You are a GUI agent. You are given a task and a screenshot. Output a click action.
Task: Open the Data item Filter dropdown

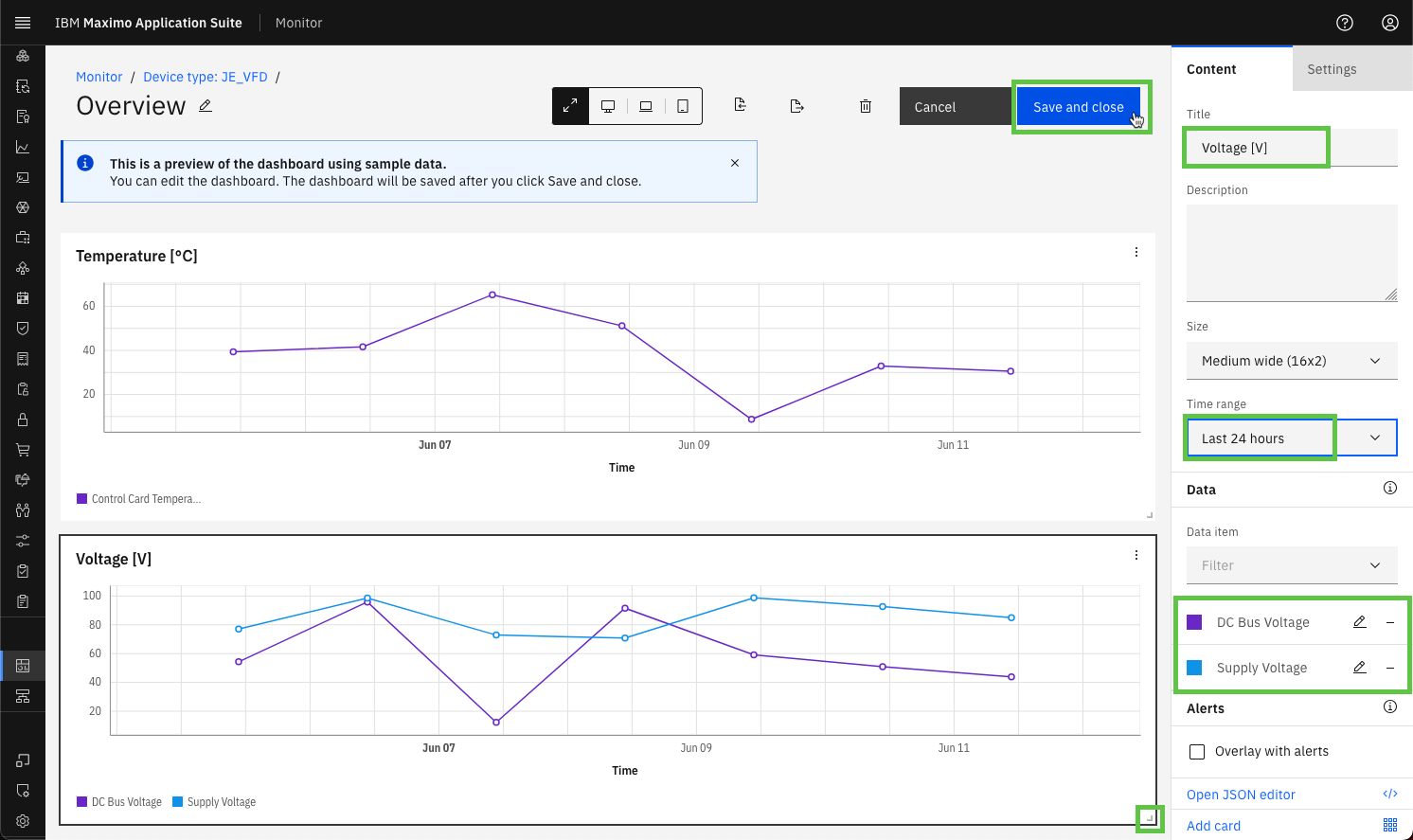click(x=1292, y=565)
